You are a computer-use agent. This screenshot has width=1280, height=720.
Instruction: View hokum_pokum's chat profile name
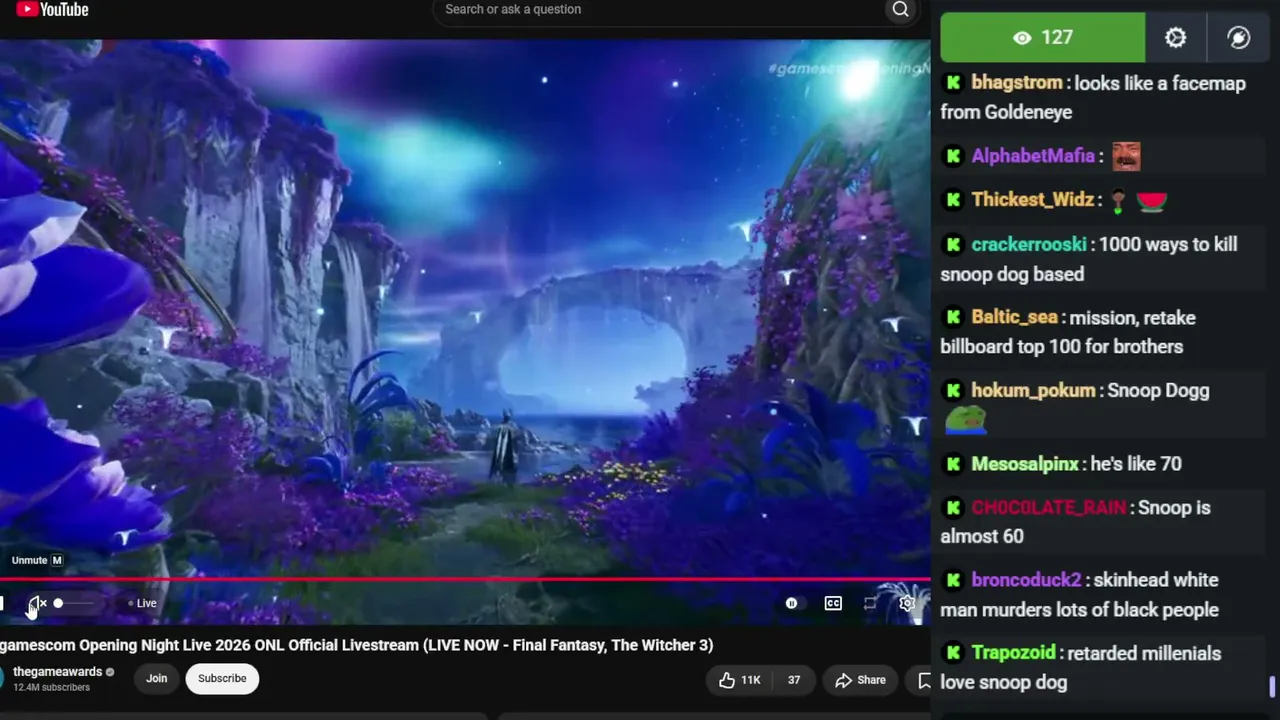[x=1034, y=391]
